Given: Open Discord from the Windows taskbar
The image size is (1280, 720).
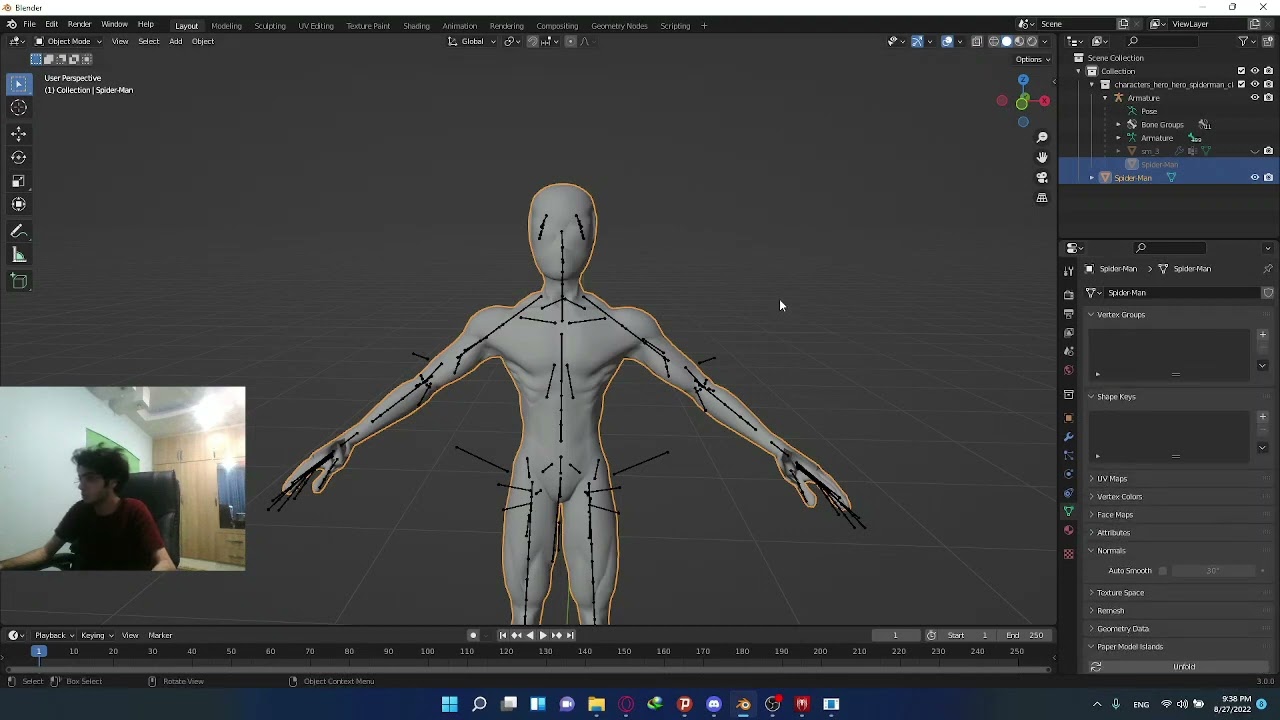Looking at the screenshot, I should point(714,704).
